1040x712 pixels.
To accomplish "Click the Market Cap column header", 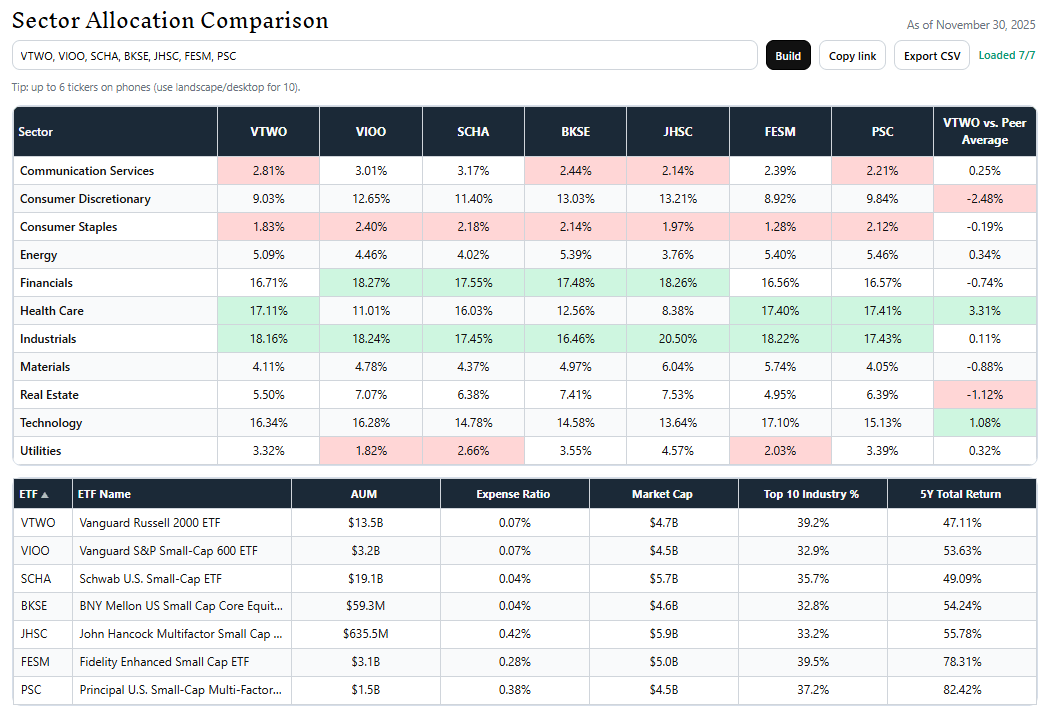I will (x=662, y=494).
